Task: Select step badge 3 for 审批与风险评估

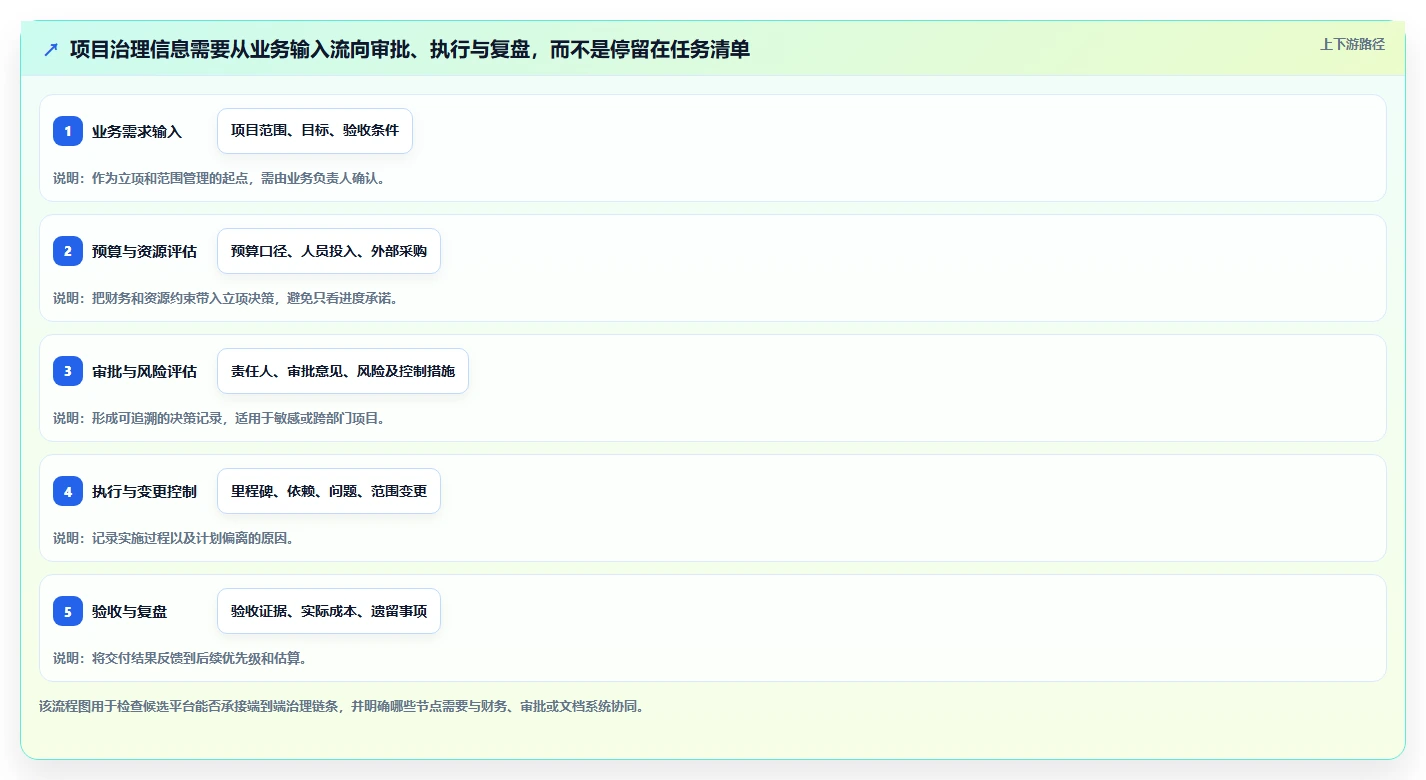Action: coord(68,371)
